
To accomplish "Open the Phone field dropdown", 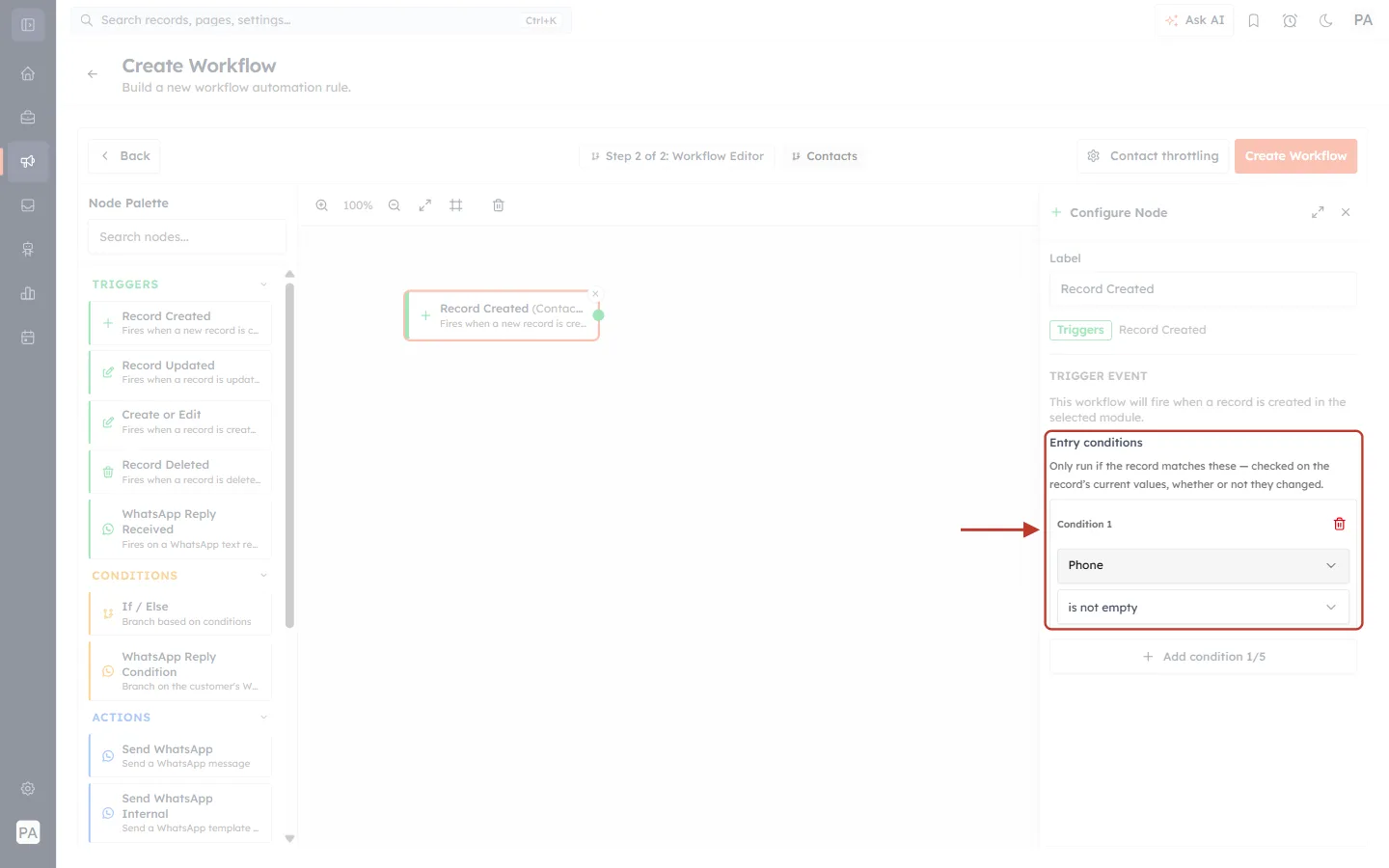I will coord(1203,566).
